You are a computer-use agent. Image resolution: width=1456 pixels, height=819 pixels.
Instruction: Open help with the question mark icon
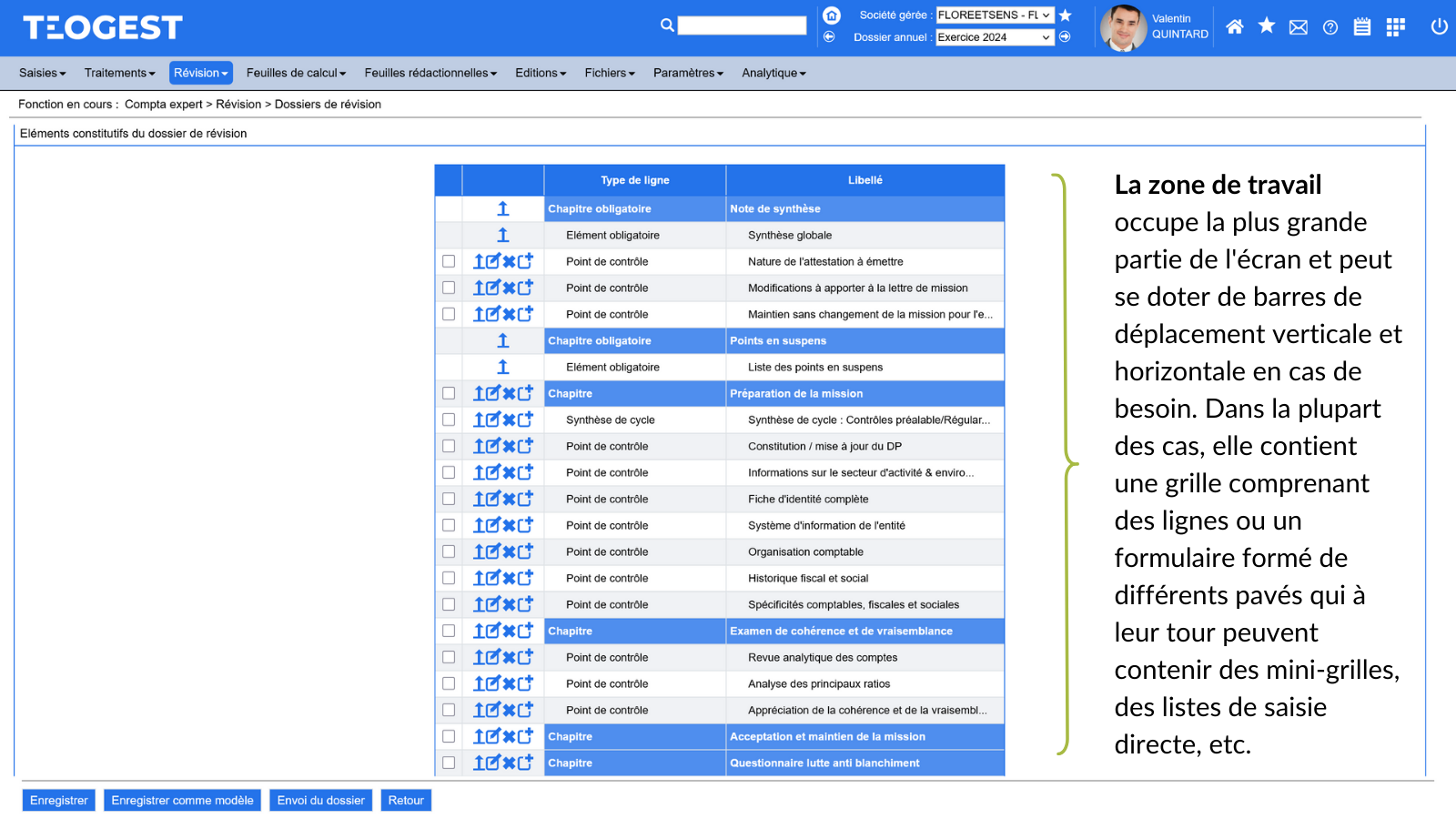click(1330, 27)
